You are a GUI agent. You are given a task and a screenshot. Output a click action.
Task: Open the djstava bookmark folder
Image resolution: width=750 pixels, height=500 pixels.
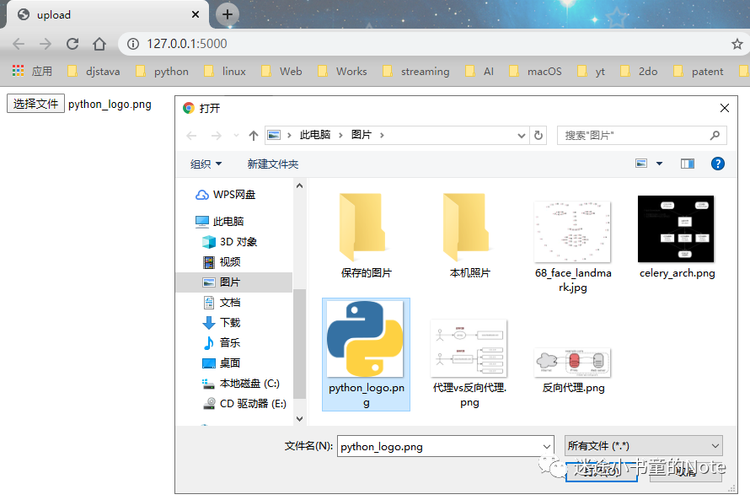click(94, 71)
